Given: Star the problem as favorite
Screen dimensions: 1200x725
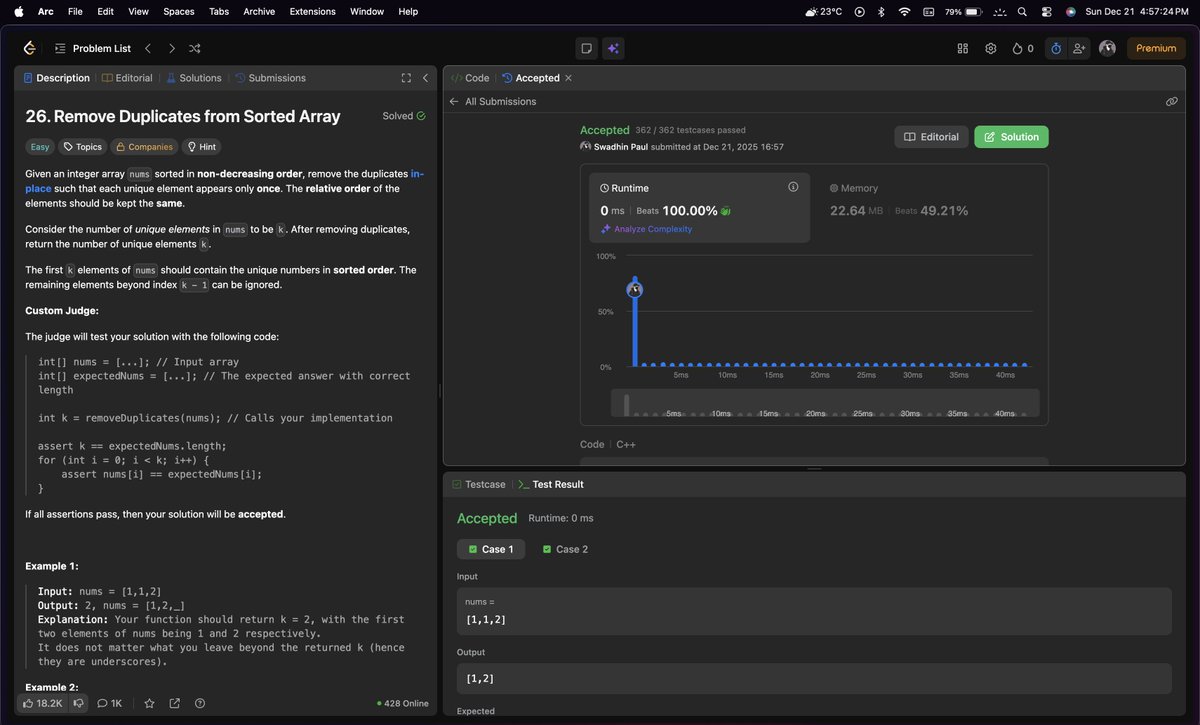Looking at the screenshot, I should 149,703.
